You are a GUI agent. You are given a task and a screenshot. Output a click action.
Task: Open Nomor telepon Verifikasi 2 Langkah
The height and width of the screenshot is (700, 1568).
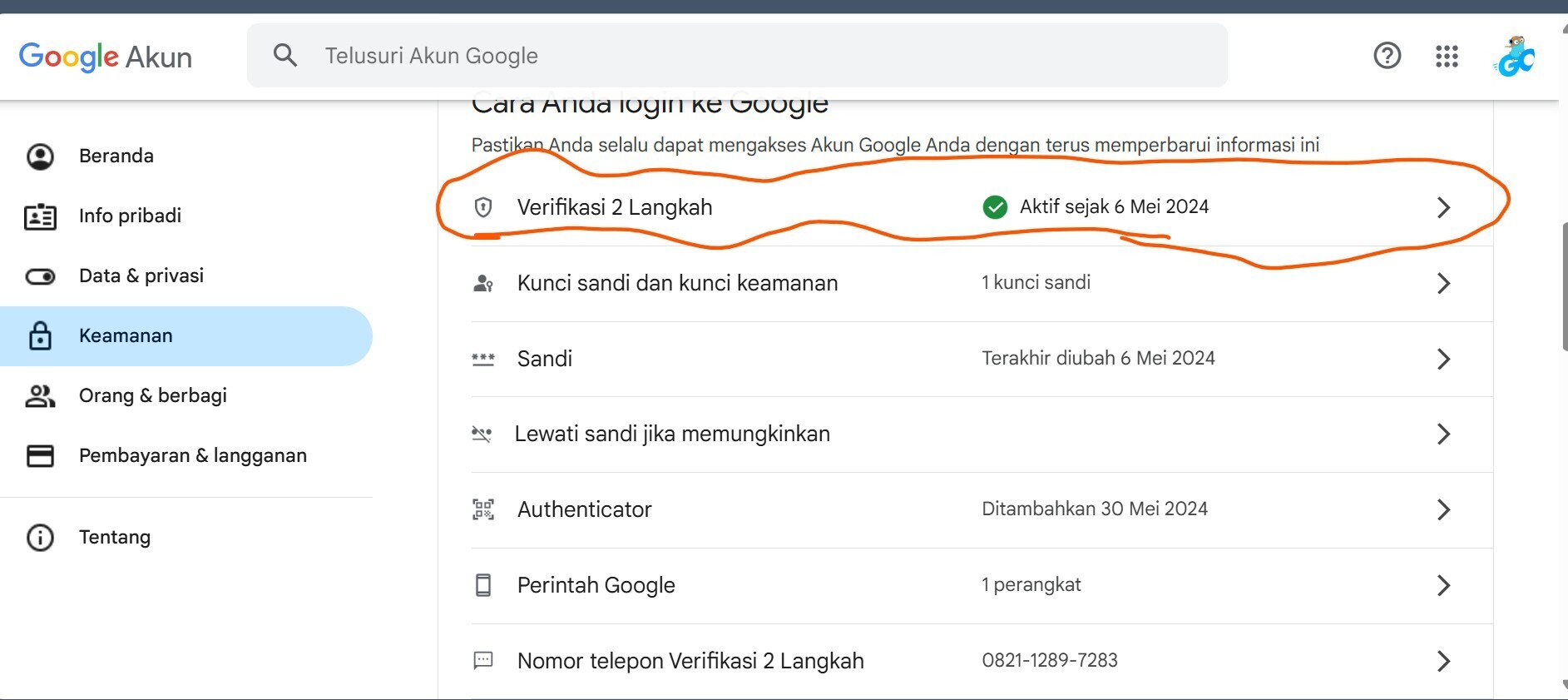click(x=982, y=661)
